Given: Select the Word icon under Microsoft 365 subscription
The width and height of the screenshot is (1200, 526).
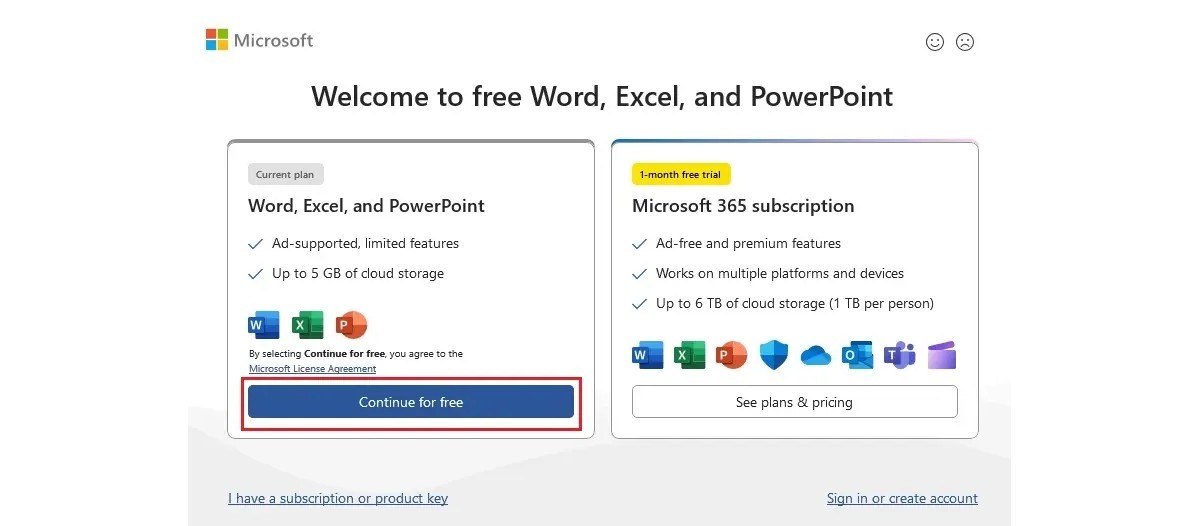Looking at the screenshot, I should click(x=648, y=355).
